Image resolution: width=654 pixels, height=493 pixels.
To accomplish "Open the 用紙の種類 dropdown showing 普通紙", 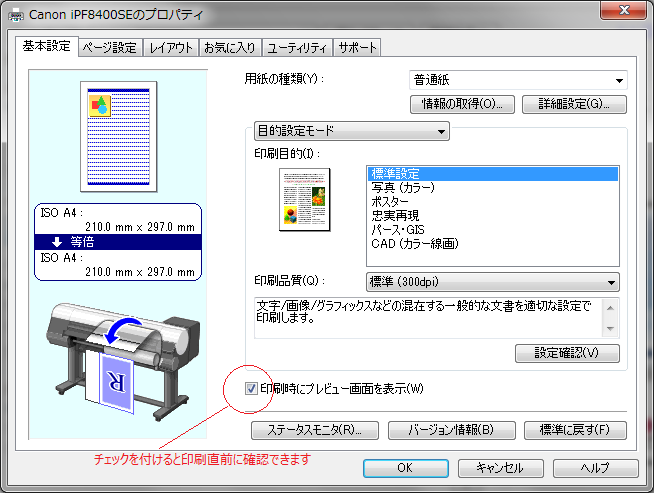I will coord(518,80).
